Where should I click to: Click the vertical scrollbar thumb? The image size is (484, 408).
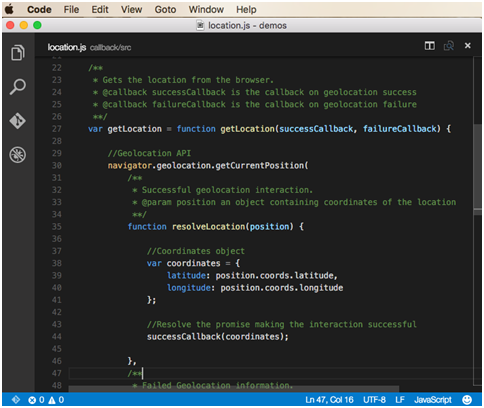pos(477,167)
